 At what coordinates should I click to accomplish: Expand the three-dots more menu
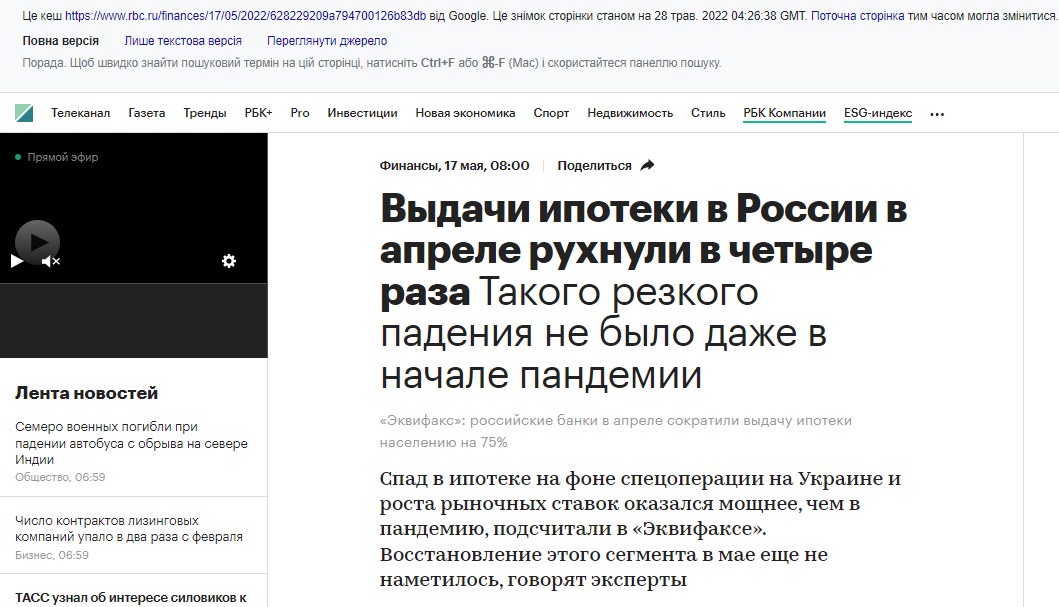coord(937,114)
